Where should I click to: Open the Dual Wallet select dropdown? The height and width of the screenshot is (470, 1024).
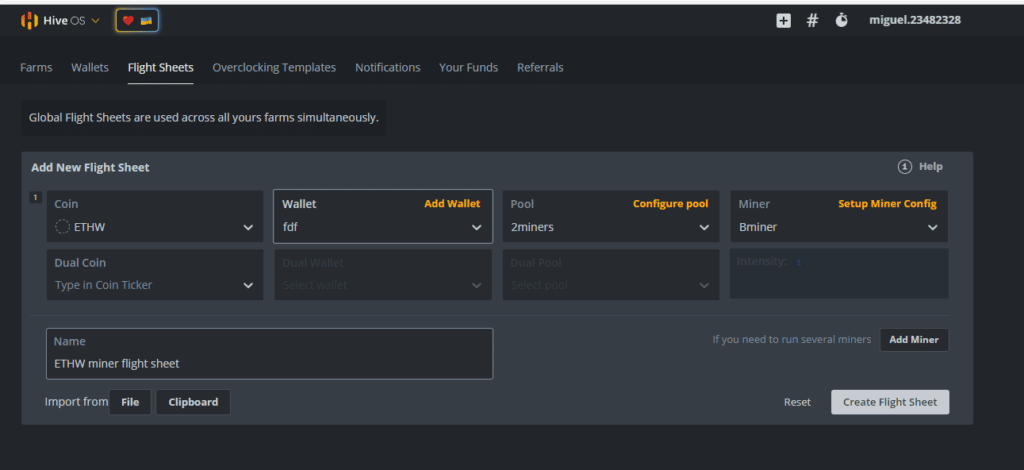383,274
